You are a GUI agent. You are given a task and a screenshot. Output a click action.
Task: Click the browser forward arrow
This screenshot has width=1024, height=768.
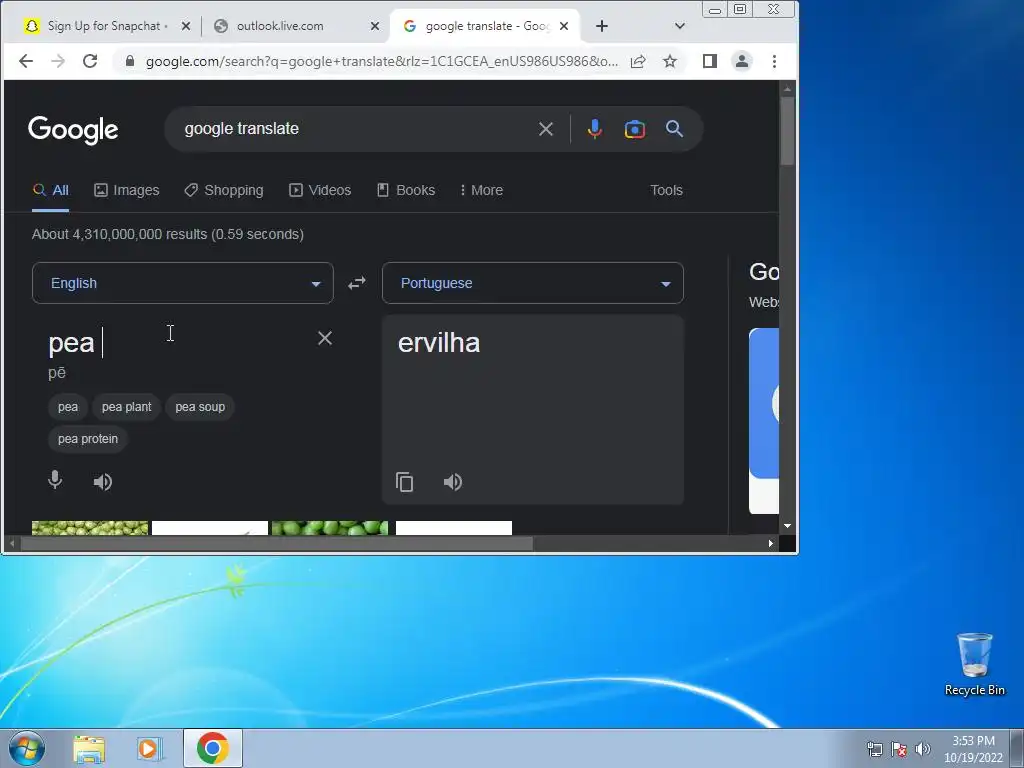coord(58,61)
